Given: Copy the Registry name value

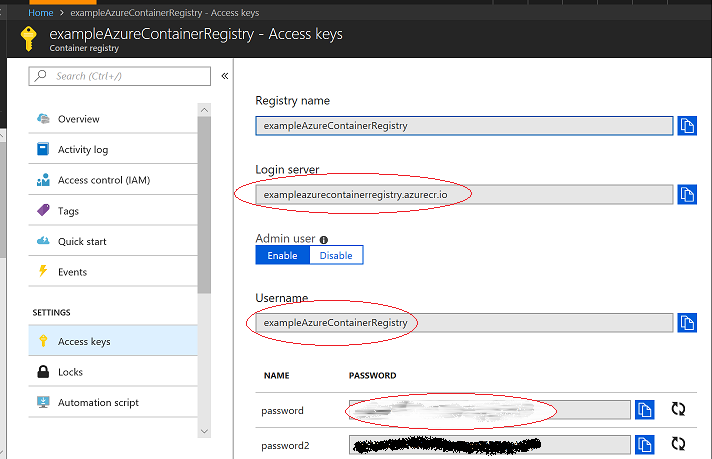Looking at the screenshot, I should [687, 126].
